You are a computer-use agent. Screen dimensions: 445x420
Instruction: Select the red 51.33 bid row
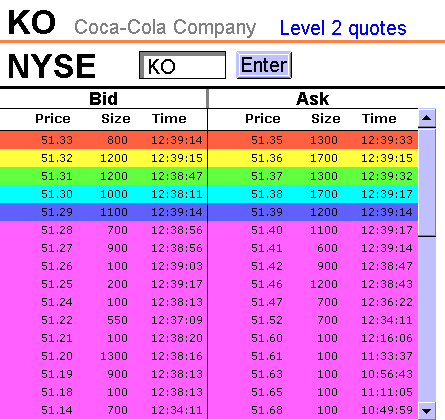pos(103,140)
